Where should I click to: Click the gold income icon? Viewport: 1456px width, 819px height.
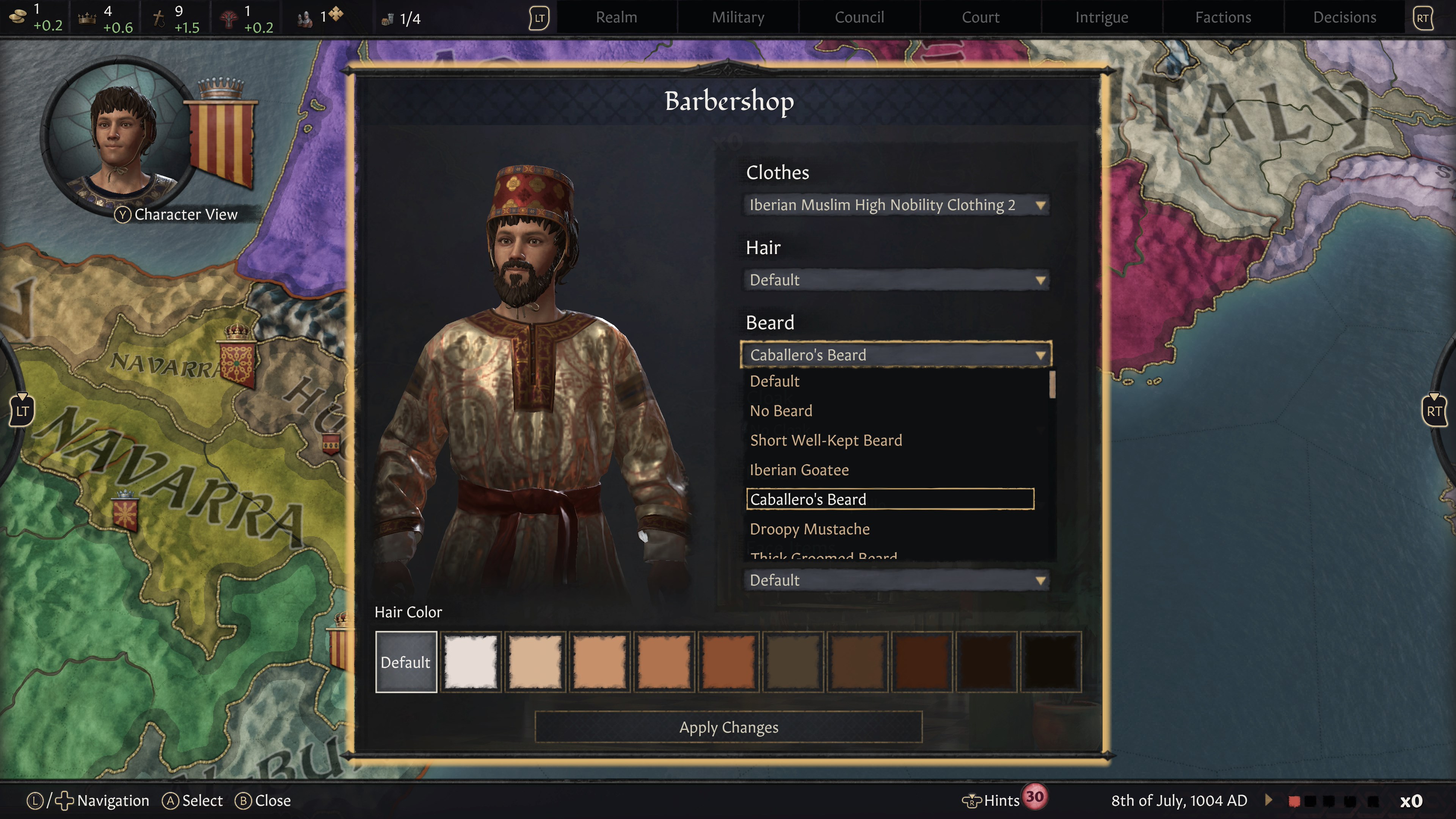pos(18,17)
